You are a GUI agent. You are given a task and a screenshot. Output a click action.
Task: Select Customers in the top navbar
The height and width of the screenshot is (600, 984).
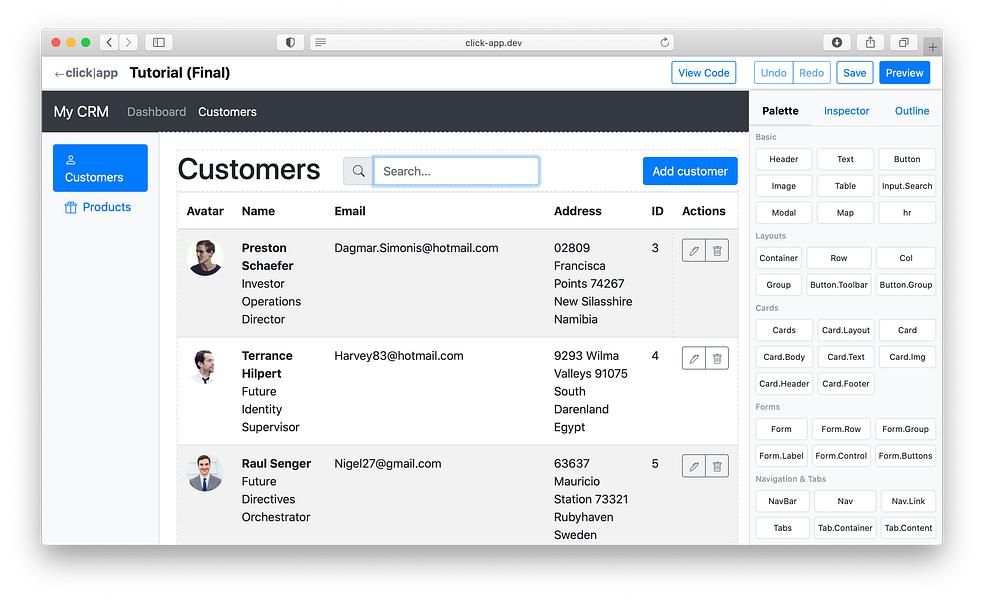pyautogui.click(x=227, y=112)
